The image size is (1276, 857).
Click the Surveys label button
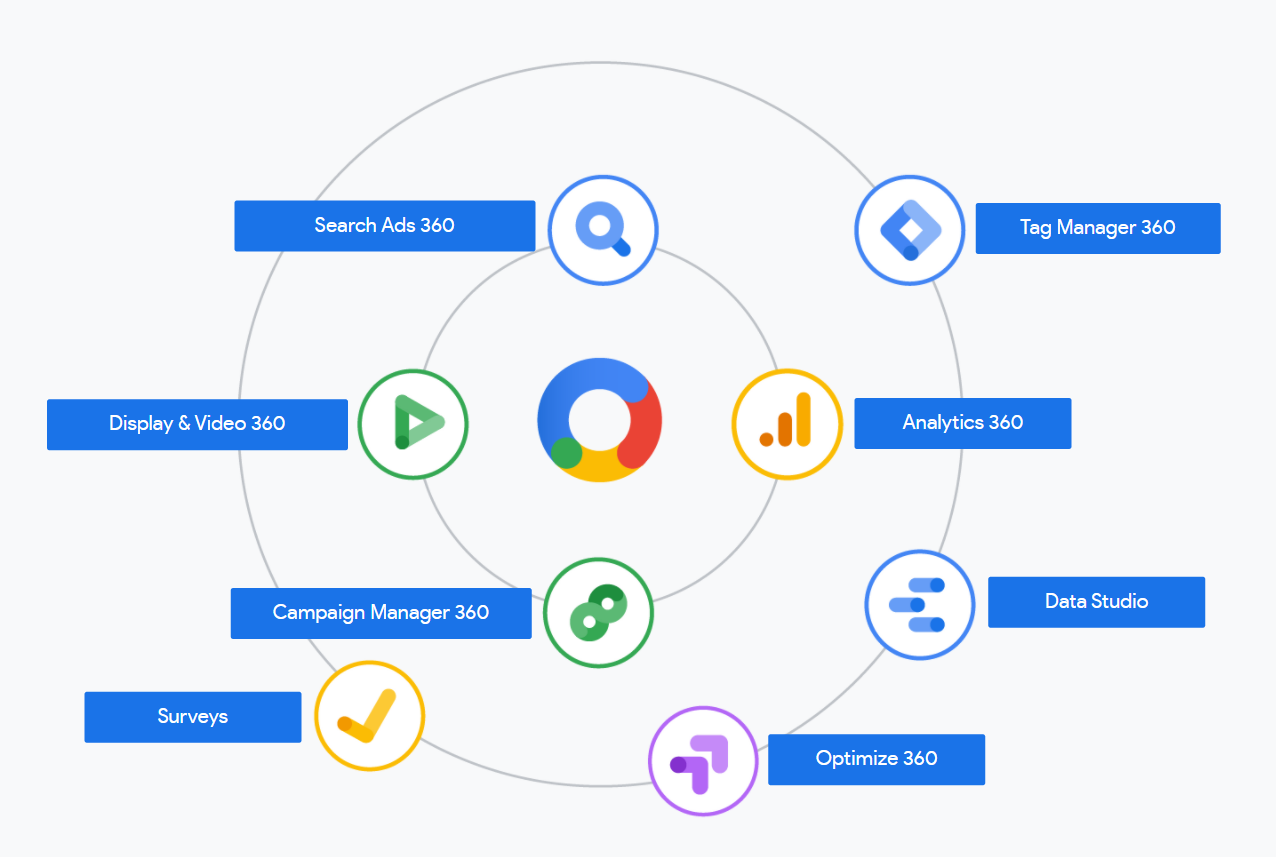click(x=192, y=717)
